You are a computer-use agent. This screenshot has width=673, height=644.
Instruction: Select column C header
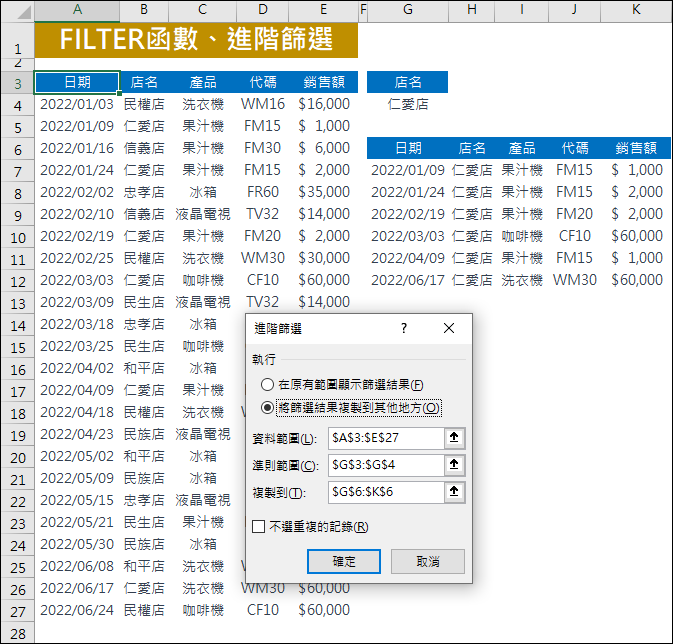pos(203,10)
